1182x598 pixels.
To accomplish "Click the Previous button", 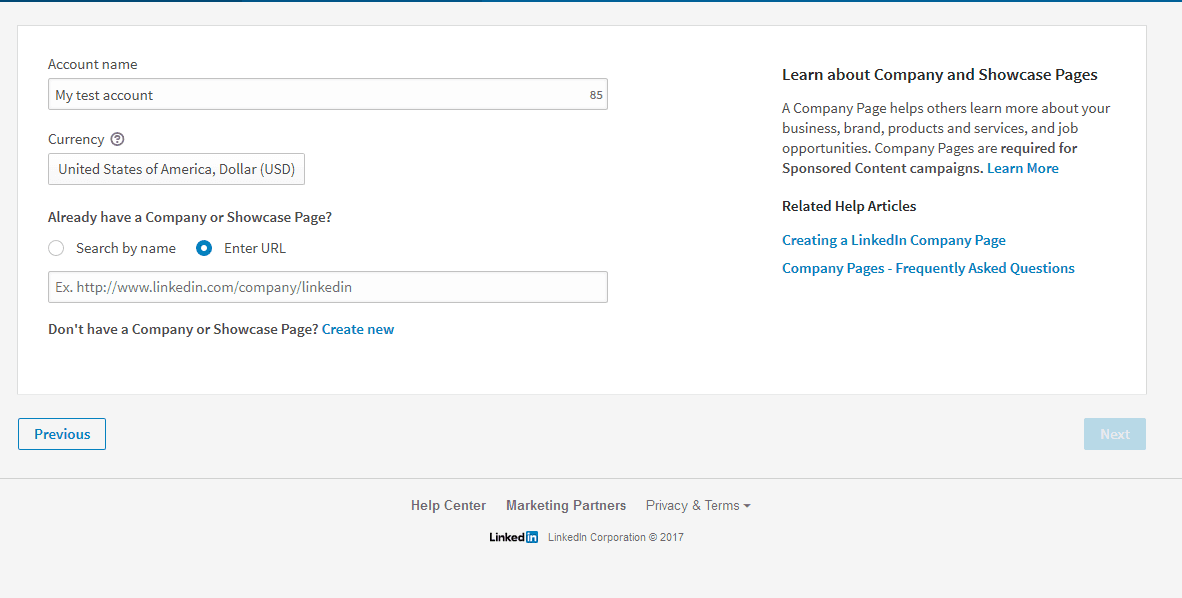I will (x=61, y=434).
